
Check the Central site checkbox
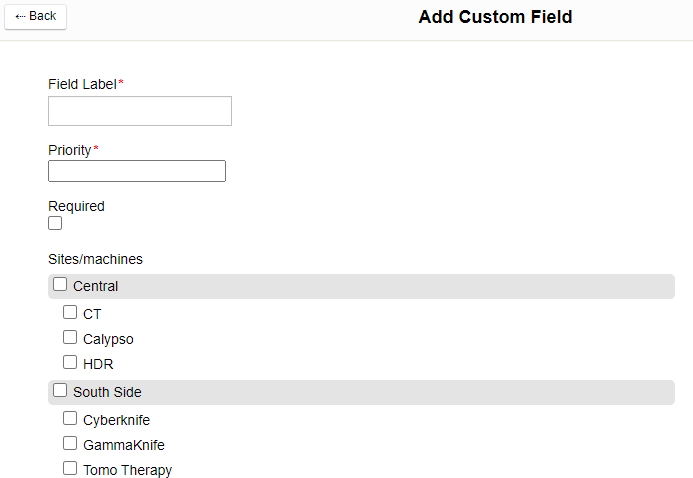(x=60, y=285)
